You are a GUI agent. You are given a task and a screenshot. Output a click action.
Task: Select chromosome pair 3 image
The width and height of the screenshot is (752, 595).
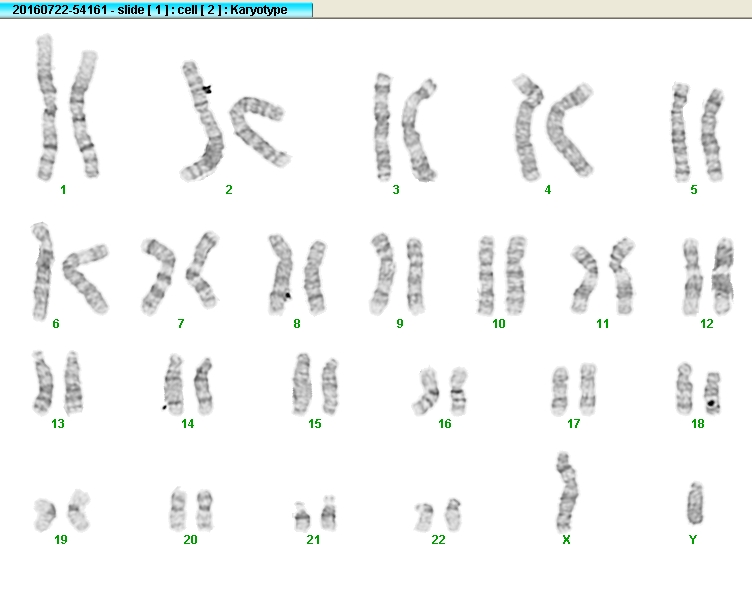click(405, 128)
